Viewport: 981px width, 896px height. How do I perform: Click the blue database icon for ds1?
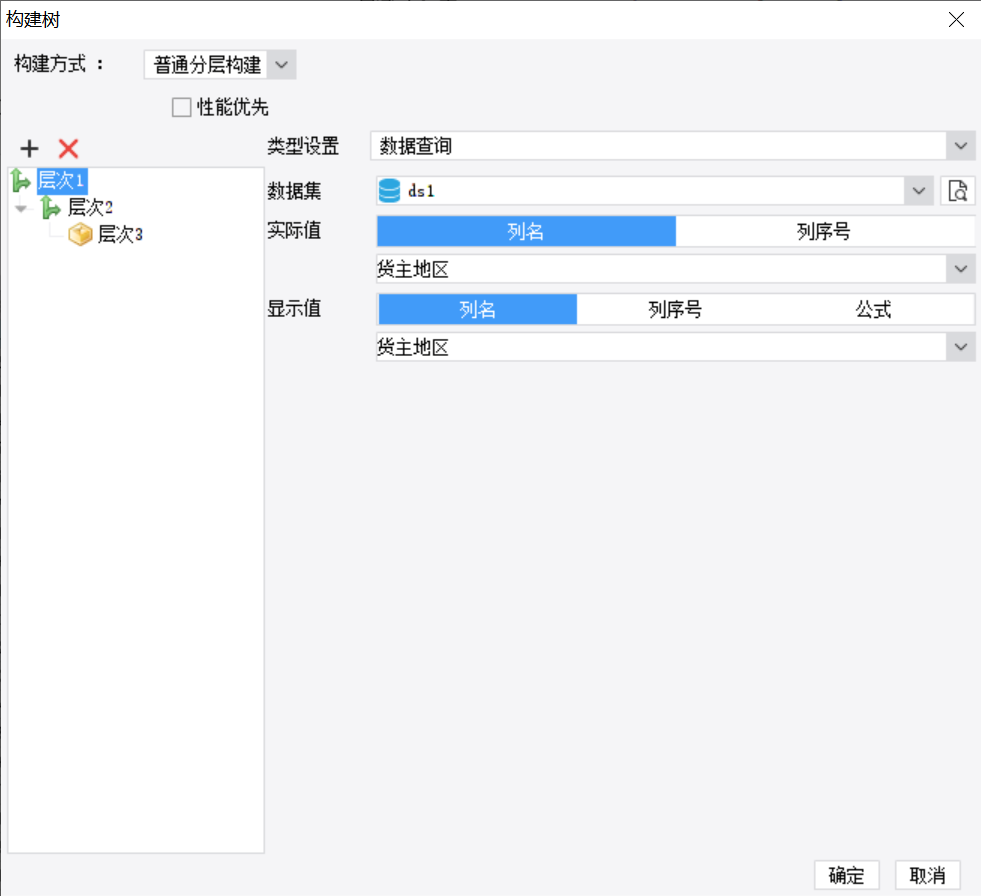click(390, 190)
